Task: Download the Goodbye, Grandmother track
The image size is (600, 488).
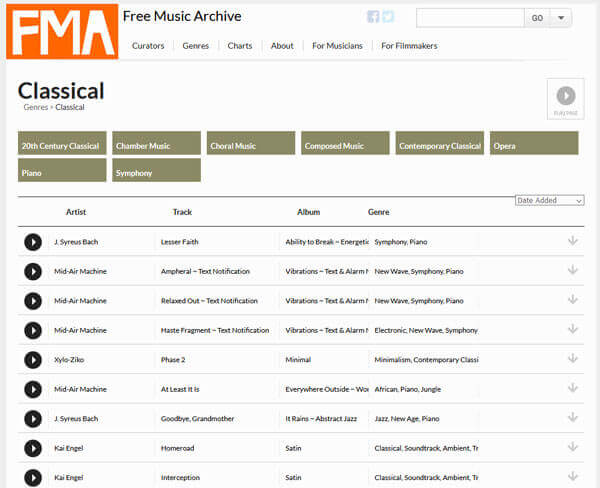Action: point(572,418)
